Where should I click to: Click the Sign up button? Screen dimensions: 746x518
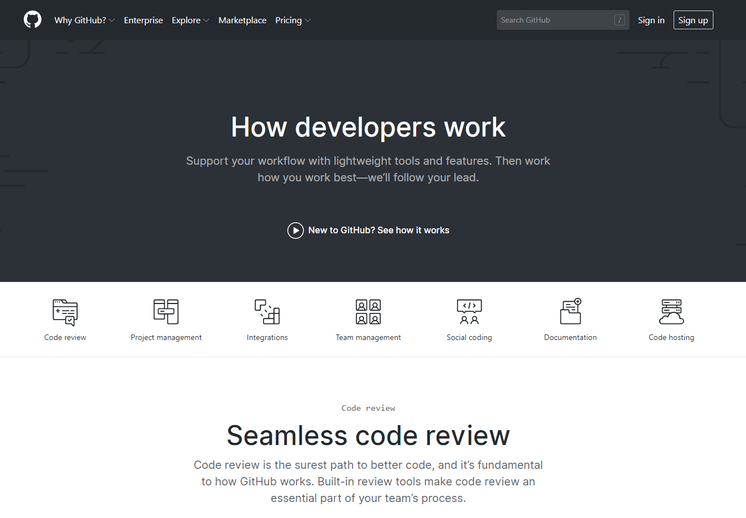click(x=693, y=20)
